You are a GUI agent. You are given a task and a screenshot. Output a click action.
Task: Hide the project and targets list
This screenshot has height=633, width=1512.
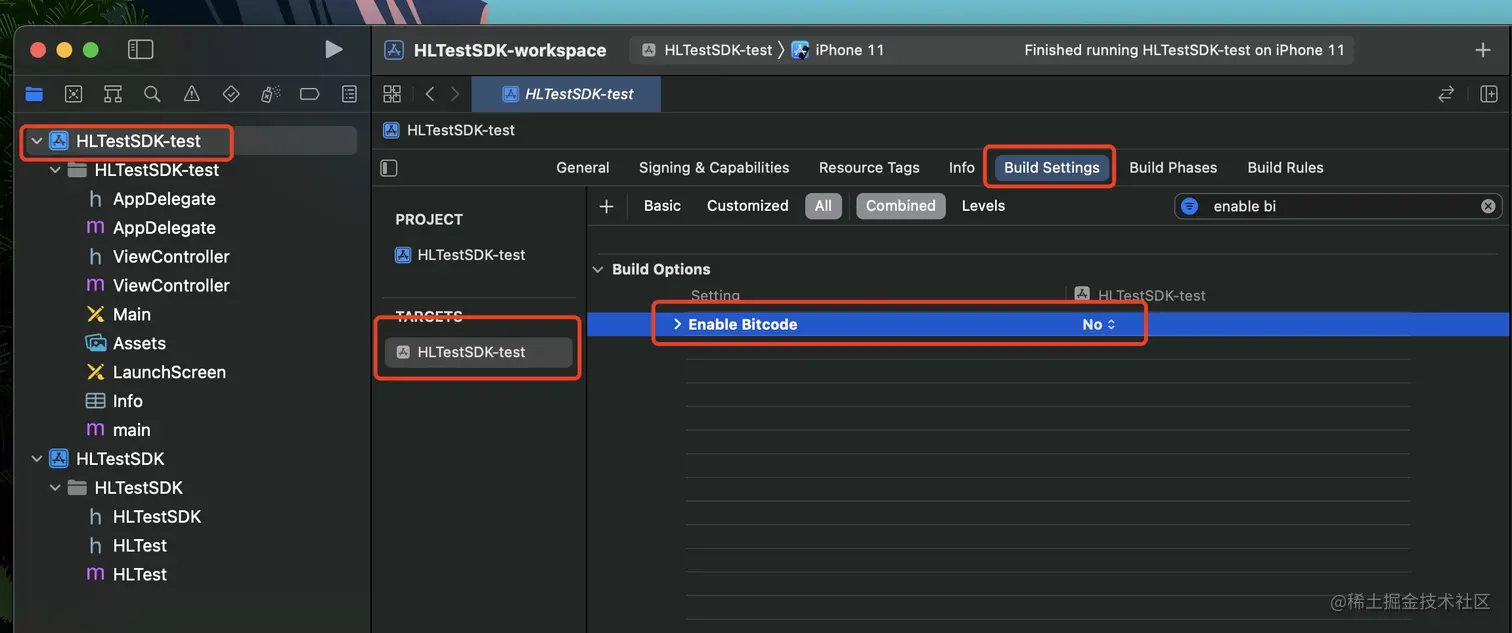pos(390,168)
